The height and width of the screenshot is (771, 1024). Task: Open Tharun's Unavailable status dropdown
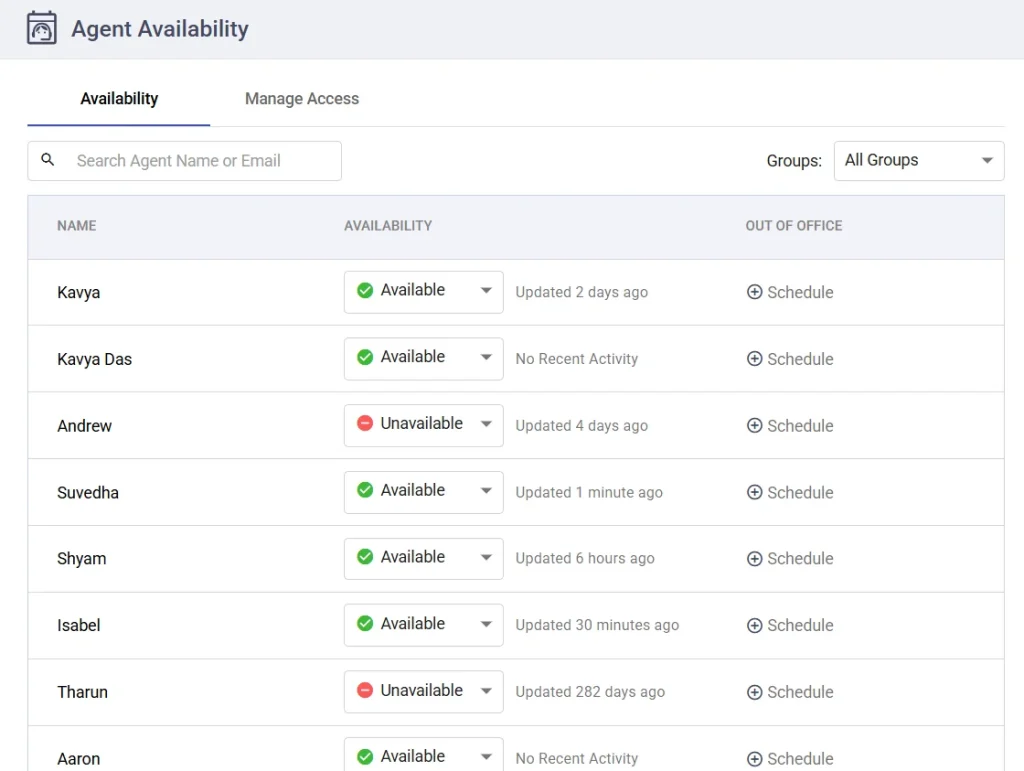pyautogui.click(x=424, y=692)
